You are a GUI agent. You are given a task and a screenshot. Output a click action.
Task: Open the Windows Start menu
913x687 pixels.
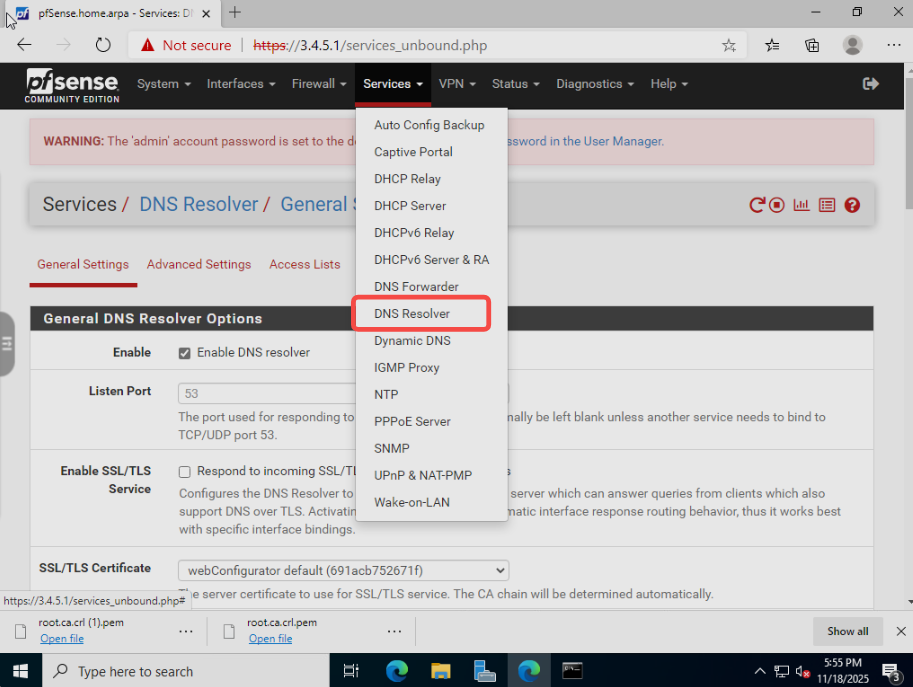tap(20, 671)
